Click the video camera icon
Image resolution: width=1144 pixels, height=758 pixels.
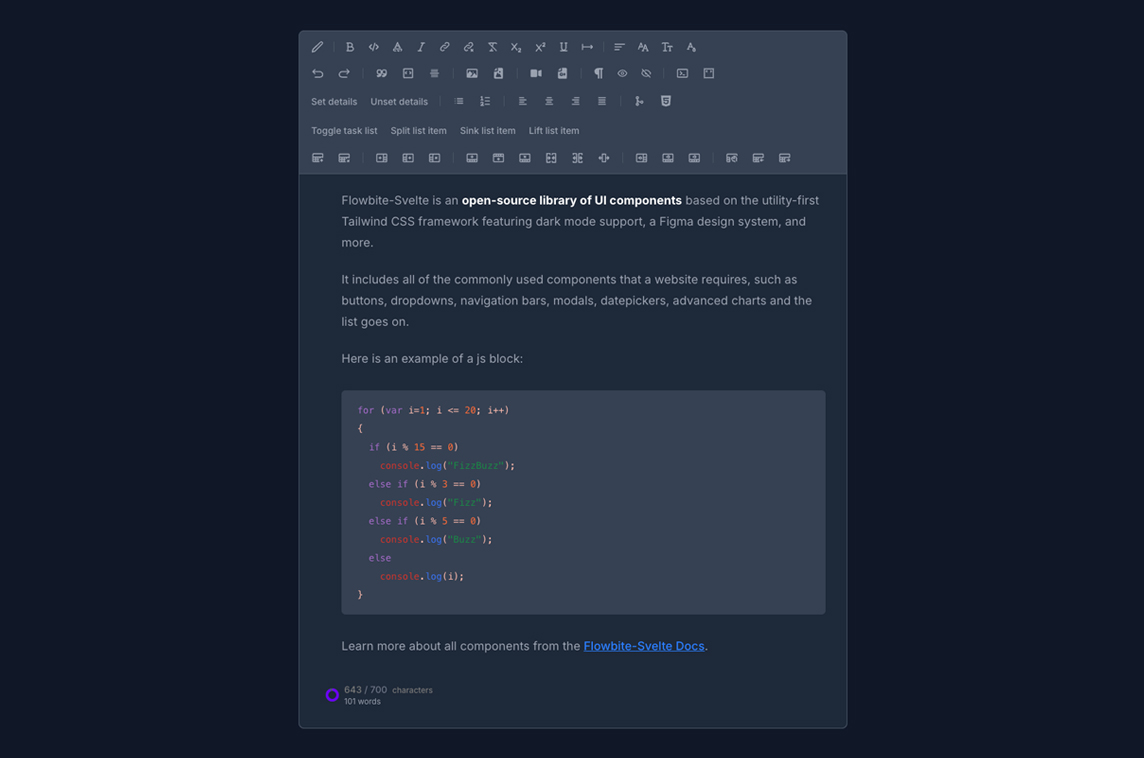pyautogui.click(x=536, y=73)
